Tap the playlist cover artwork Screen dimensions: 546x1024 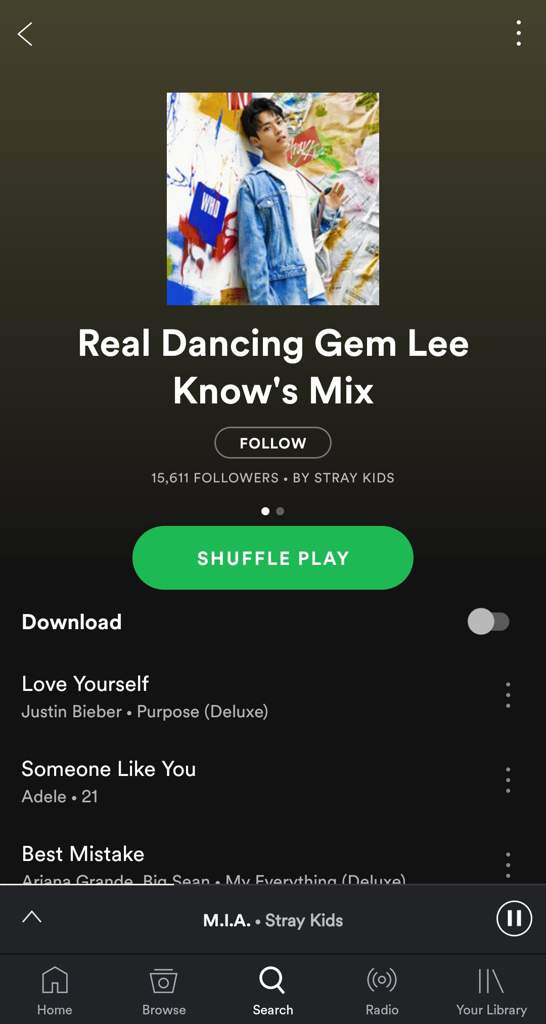coord(273,199)
